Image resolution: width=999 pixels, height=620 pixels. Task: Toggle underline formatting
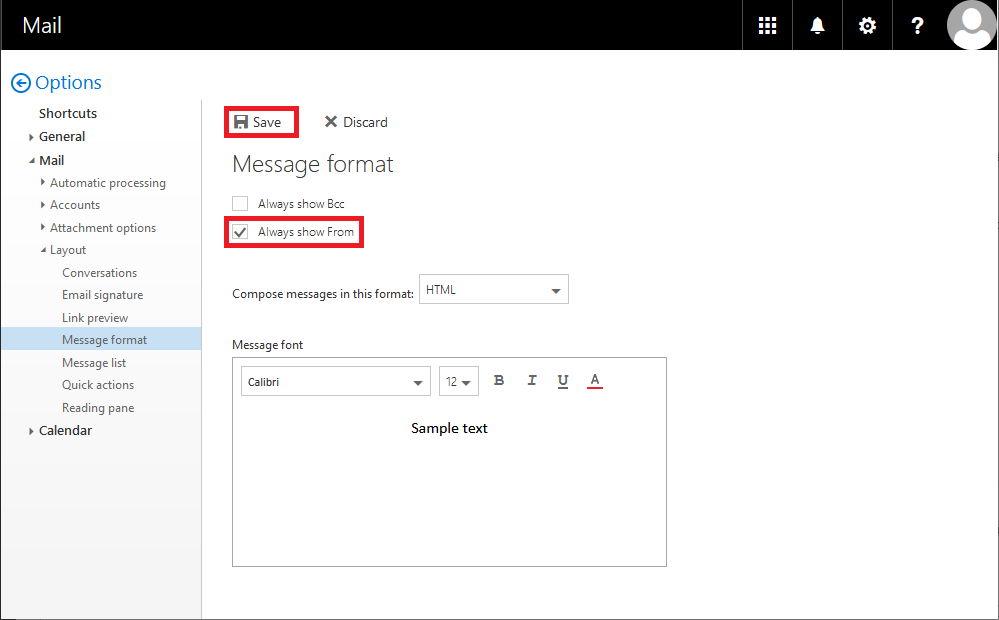[563, 380]
